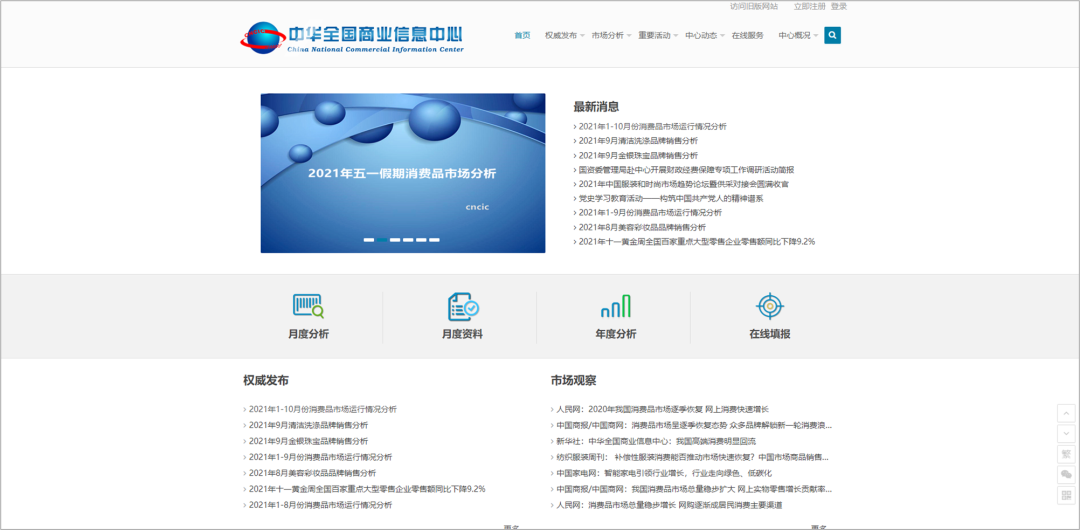Image resolution: width=1080 pixels, height=530 pixels.
Task: Open the 访问旧版网站 link
Action: pos(753,6)
